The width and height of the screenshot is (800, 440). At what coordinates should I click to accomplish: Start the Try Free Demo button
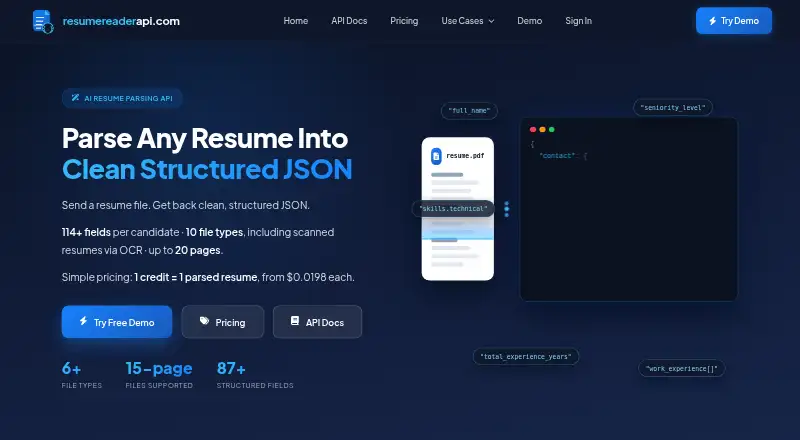pyautogui.click(x=117, y=322)
